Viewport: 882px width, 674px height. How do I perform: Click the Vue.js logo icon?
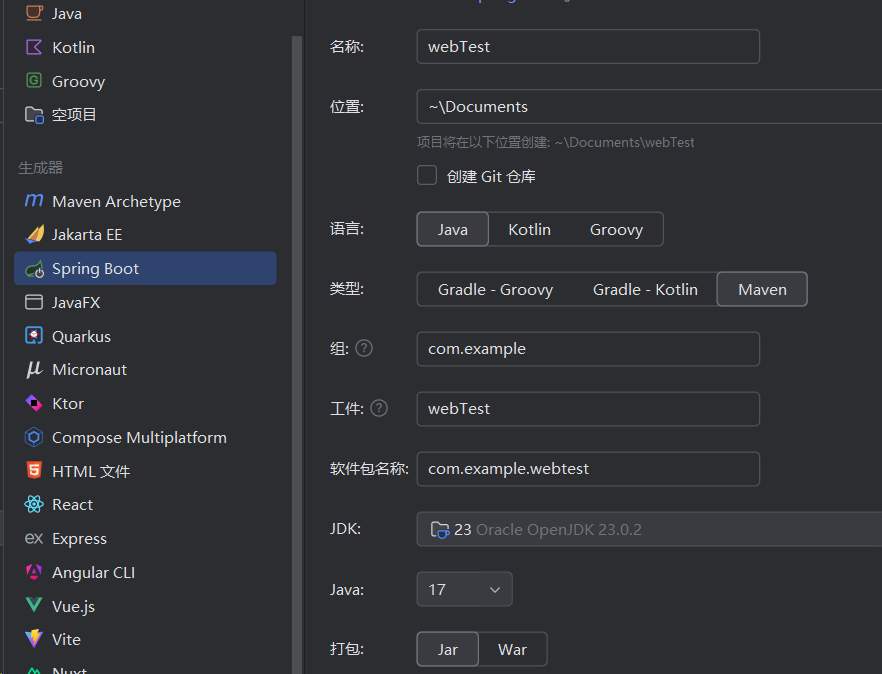click(x=34, y=605)
